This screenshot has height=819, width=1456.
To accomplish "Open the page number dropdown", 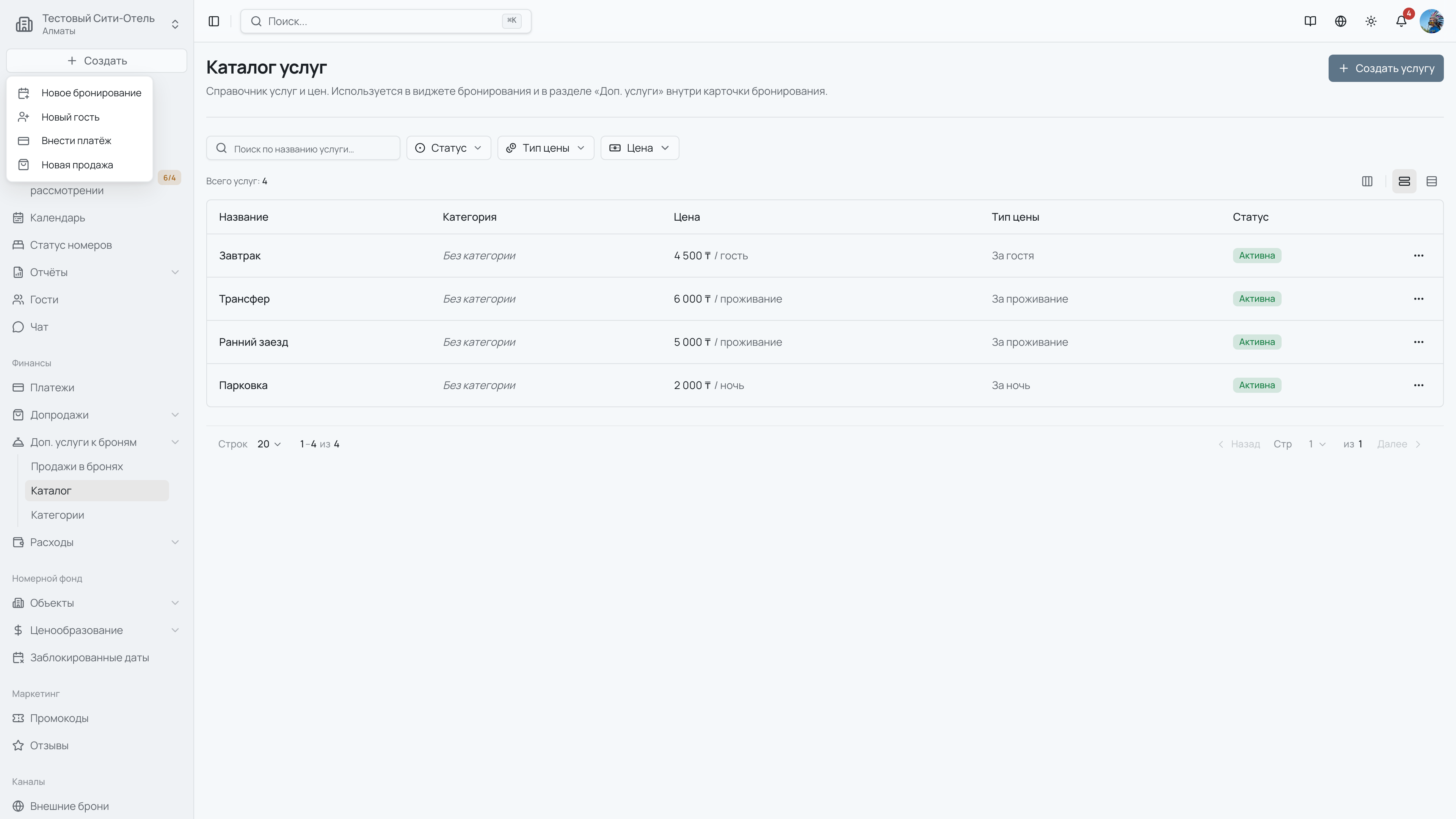I will [1318, 444].
